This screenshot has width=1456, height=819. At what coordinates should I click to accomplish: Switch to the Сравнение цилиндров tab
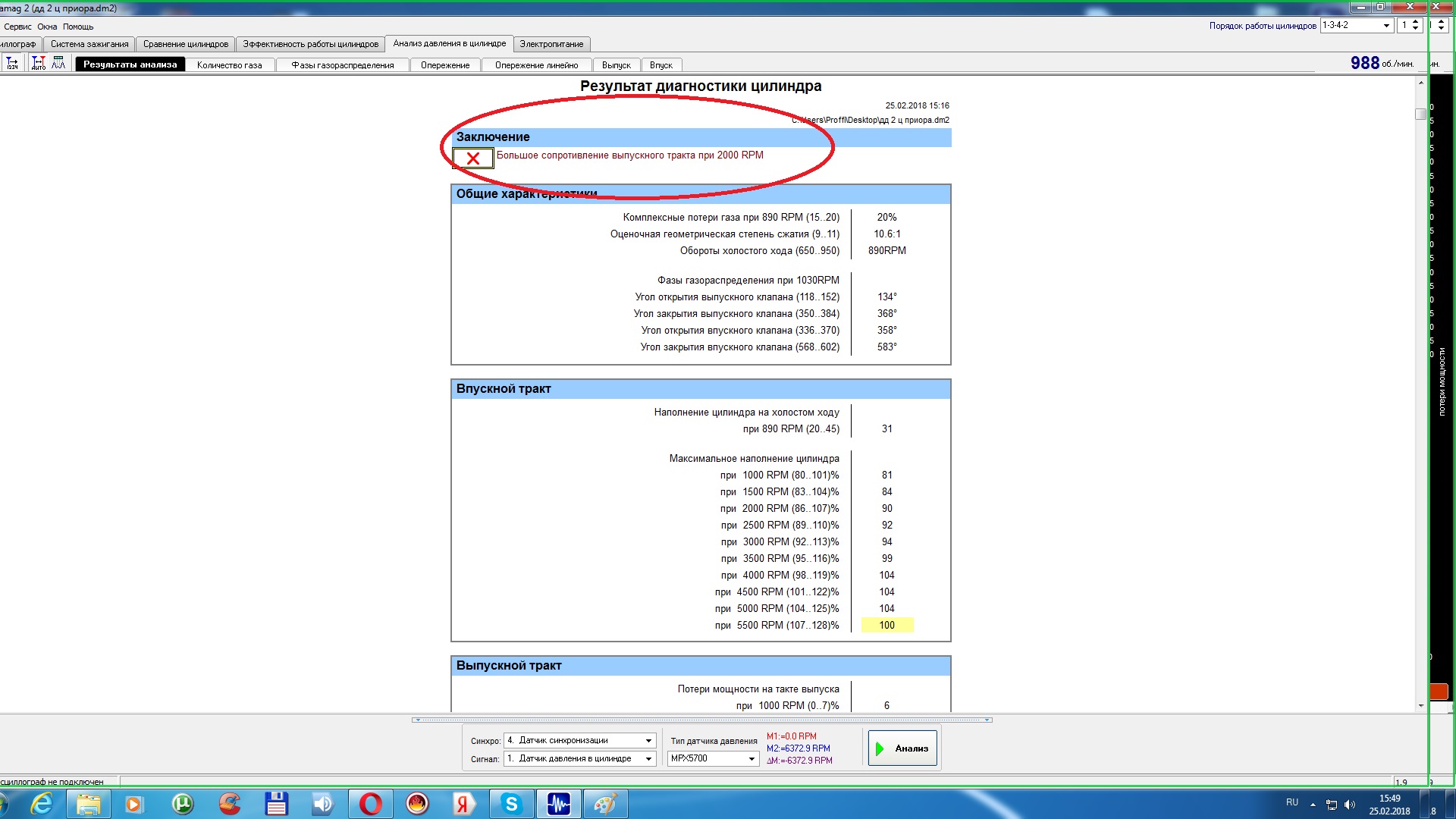(186, 44)
